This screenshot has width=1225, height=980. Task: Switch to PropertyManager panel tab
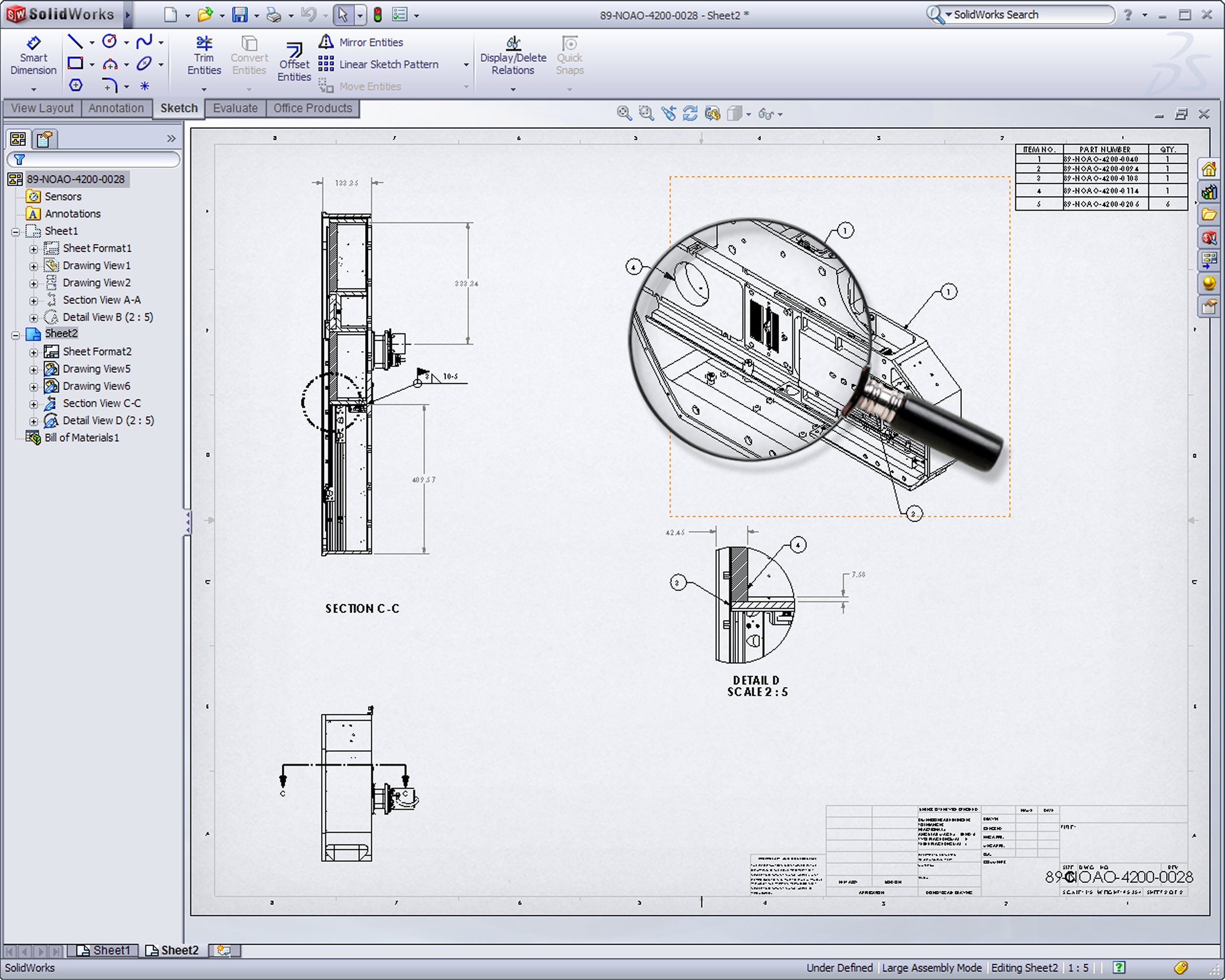click(44, 139)
